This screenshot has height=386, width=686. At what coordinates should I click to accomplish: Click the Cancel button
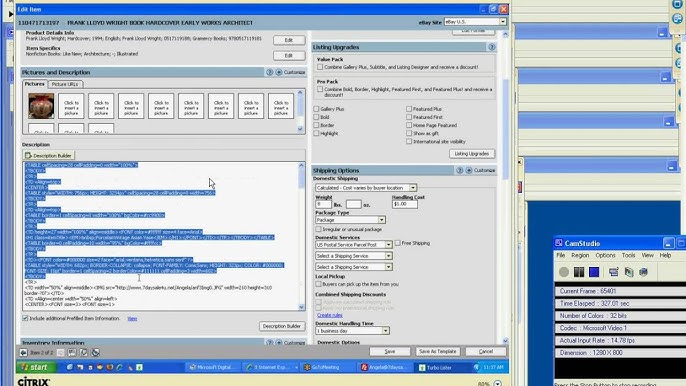point(486,351)
